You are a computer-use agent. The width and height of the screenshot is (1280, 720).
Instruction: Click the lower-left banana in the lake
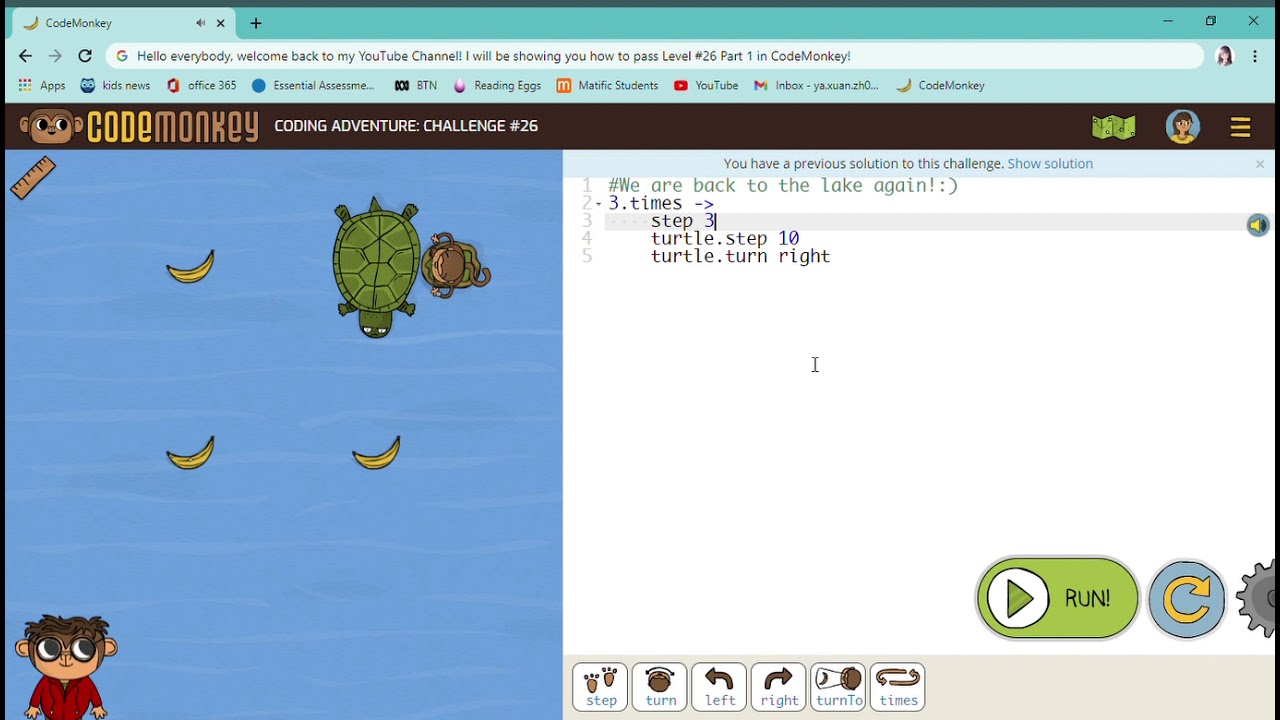click(190, 453)
